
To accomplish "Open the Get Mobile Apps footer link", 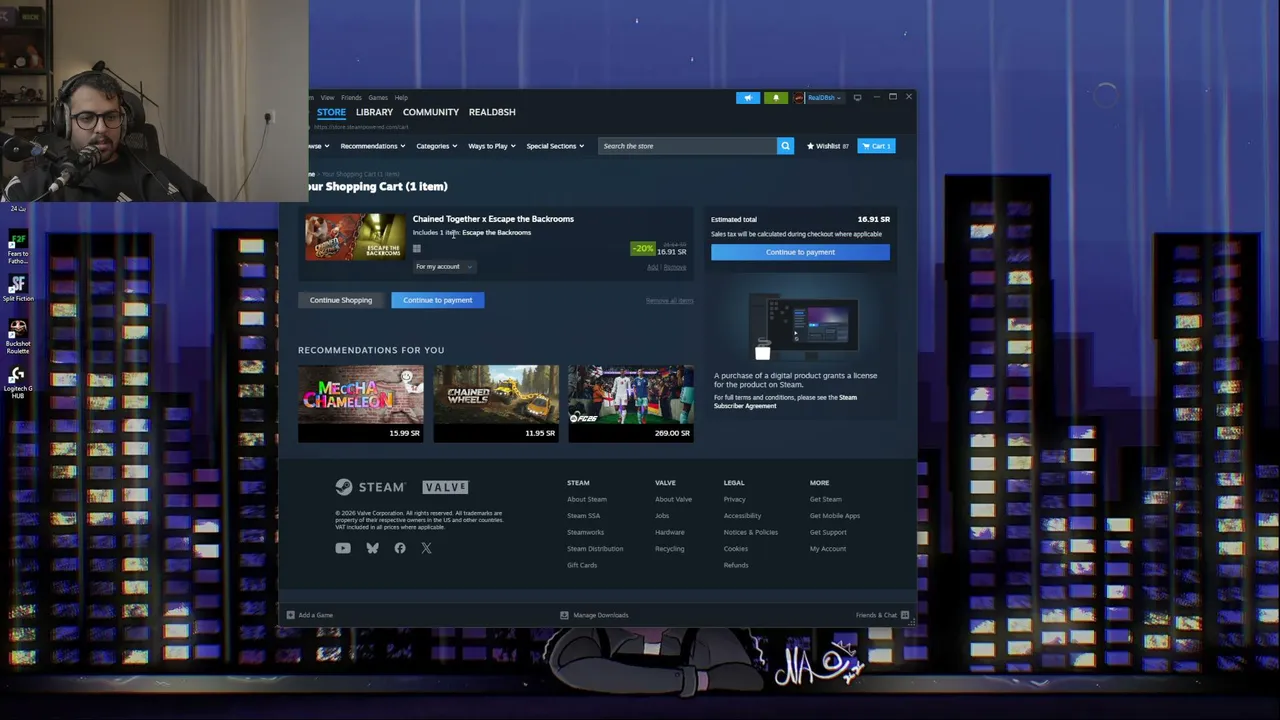I will (x=835, y=516).
